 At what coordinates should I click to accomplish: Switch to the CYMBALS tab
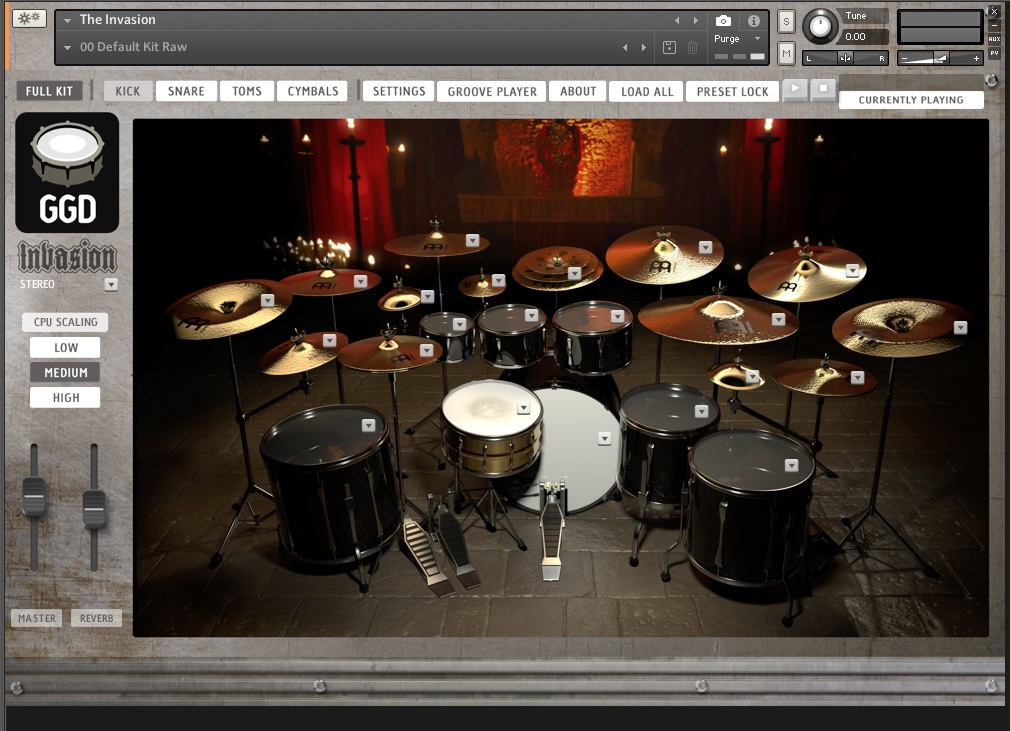311,90
